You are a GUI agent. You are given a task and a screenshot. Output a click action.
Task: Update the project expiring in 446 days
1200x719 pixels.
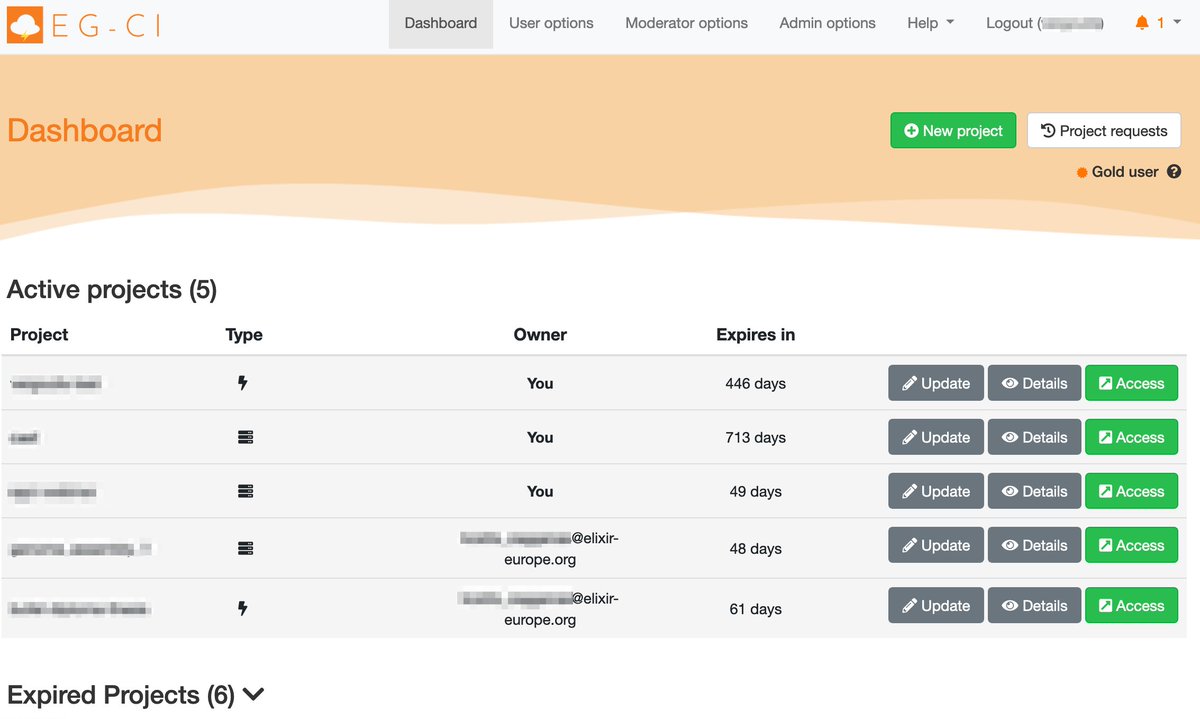(936, 383)
